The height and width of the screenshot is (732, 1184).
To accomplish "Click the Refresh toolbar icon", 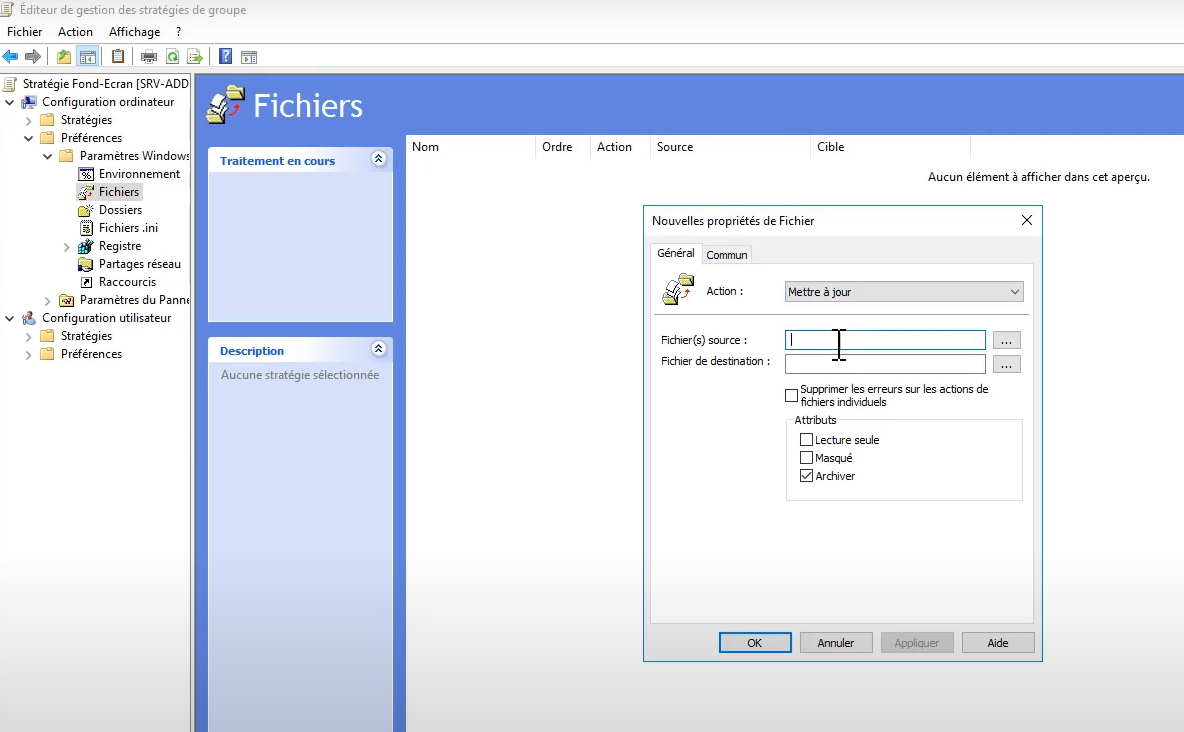I will pyautogui.click(x=172, y=57).
